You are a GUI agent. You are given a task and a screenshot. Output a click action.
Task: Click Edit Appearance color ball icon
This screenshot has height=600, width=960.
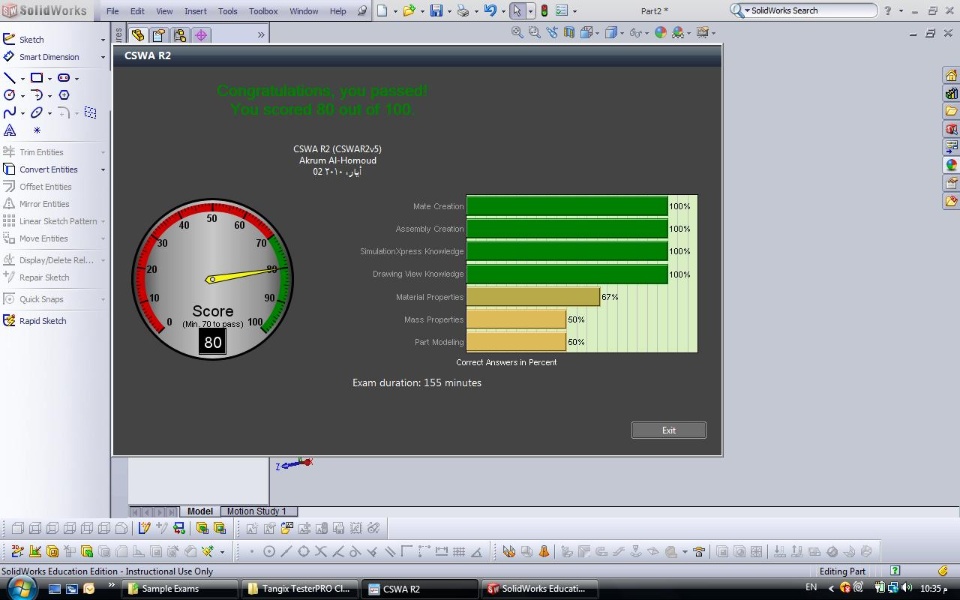(x=660, y=32)
